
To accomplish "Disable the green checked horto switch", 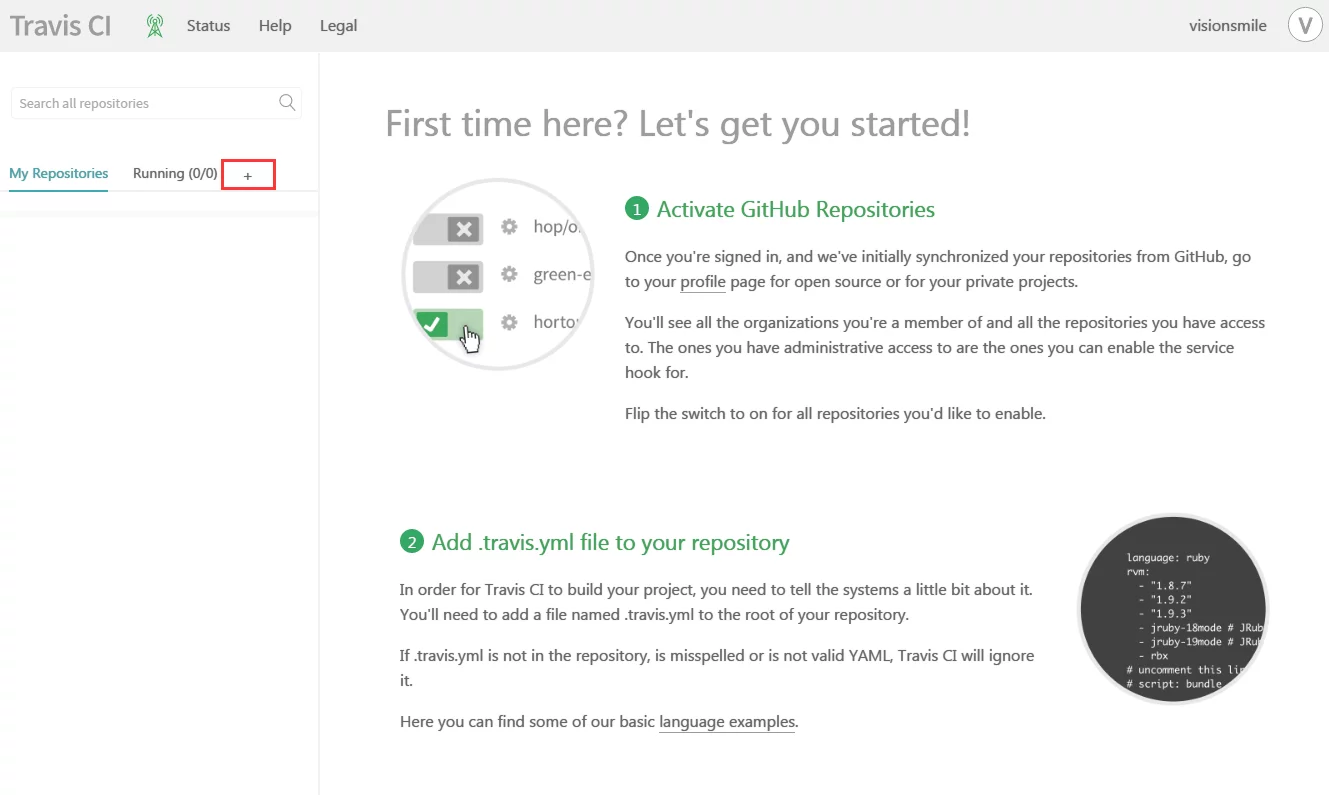I will point(449,324).
